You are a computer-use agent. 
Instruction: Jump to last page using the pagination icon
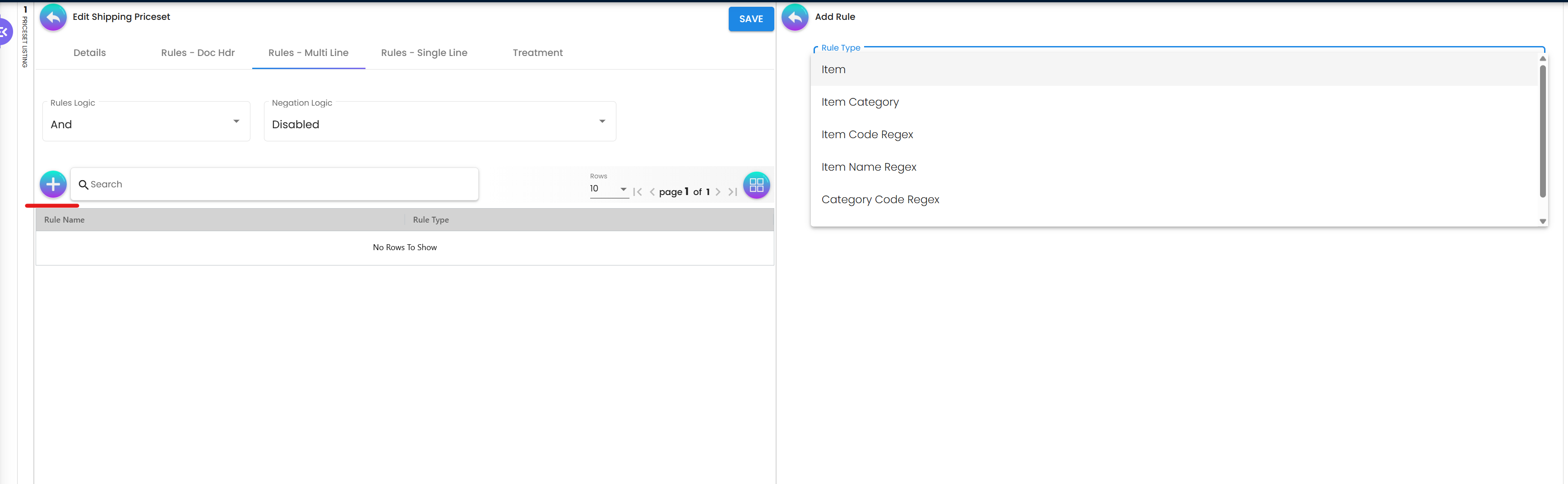point(732,192)
